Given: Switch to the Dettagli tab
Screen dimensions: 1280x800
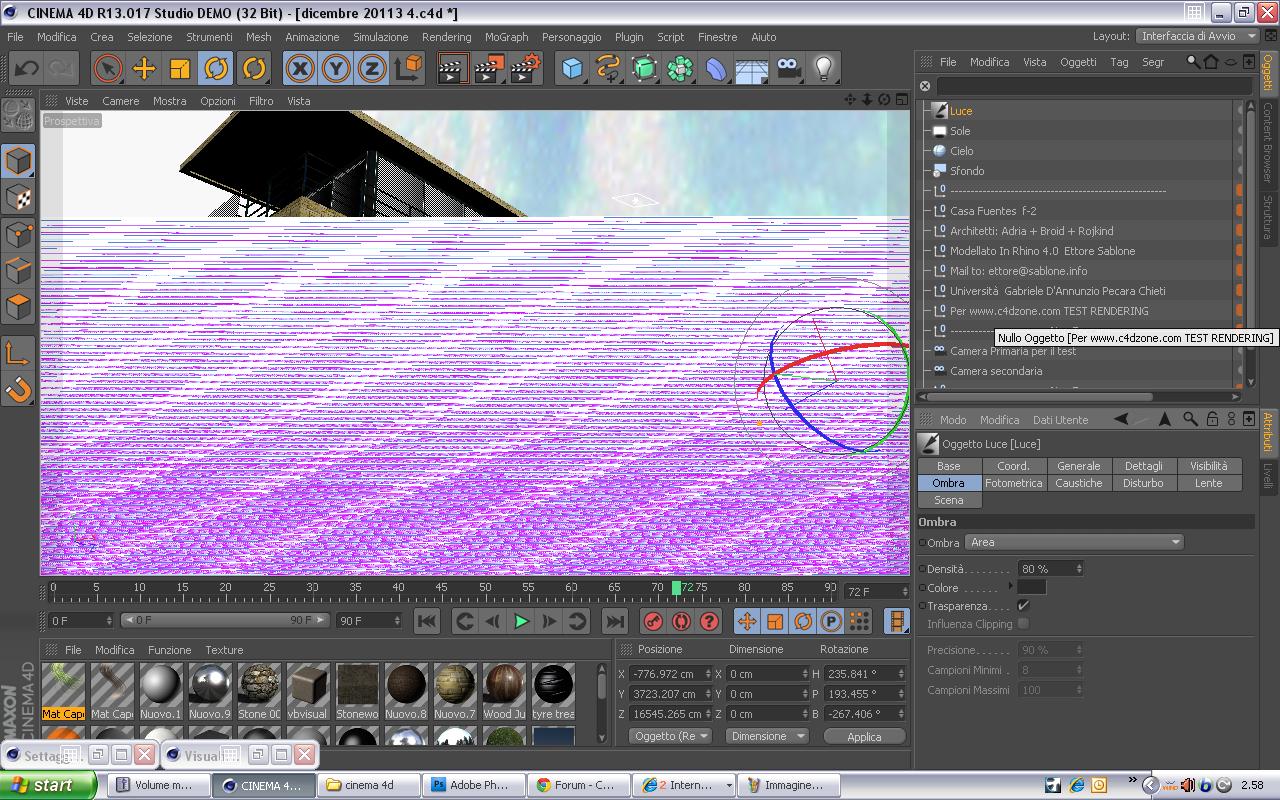Looking at the screenshot, I should coord(1143,466).
